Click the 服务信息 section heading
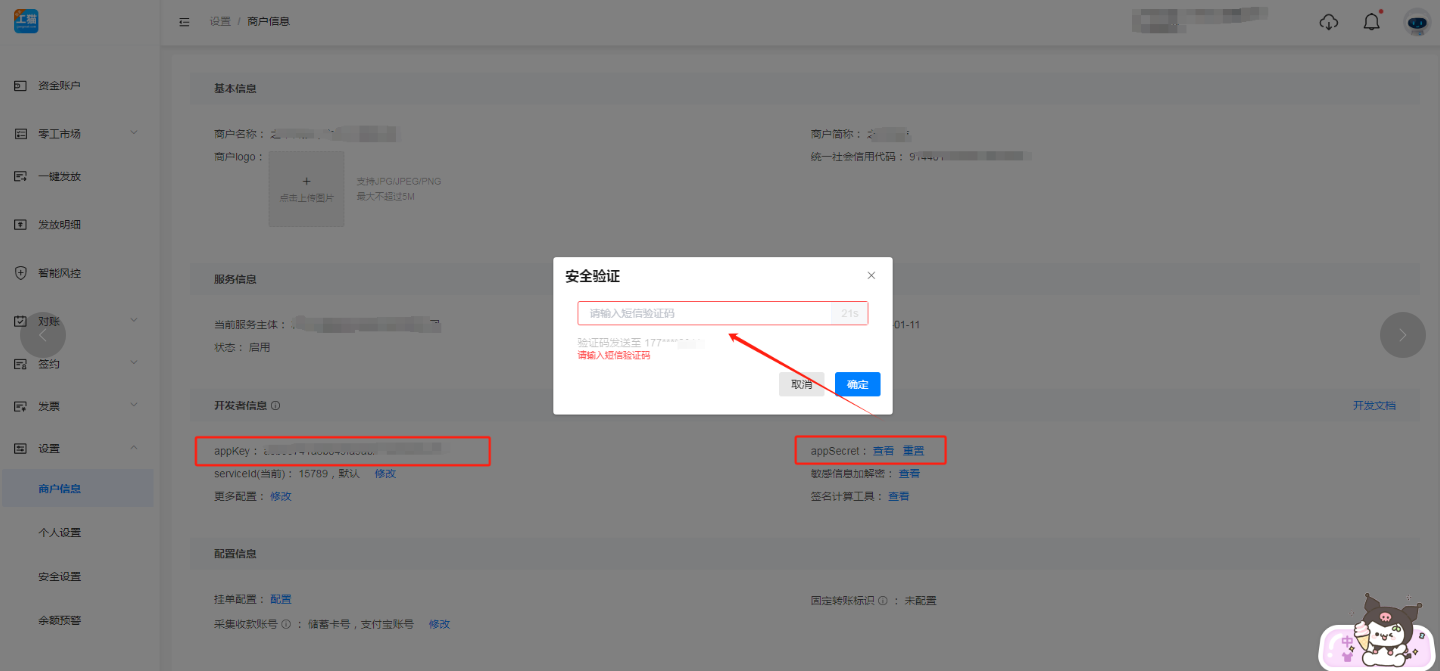 (x=235, y=279)
